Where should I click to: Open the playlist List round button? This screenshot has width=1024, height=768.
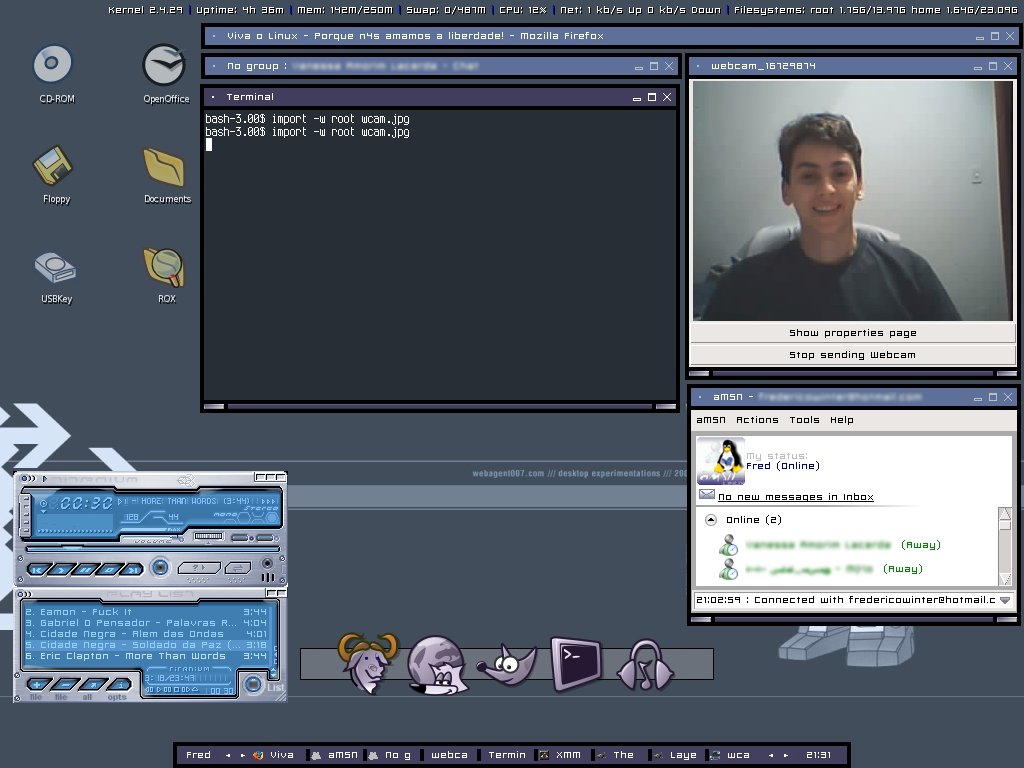[x=253, y=684]
